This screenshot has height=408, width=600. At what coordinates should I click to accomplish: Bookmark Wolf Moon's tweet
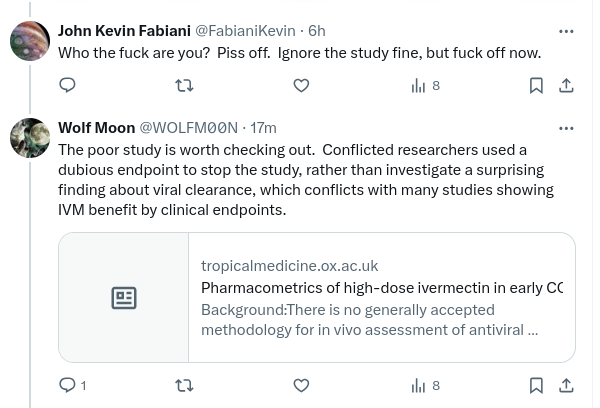click(536, 385)
